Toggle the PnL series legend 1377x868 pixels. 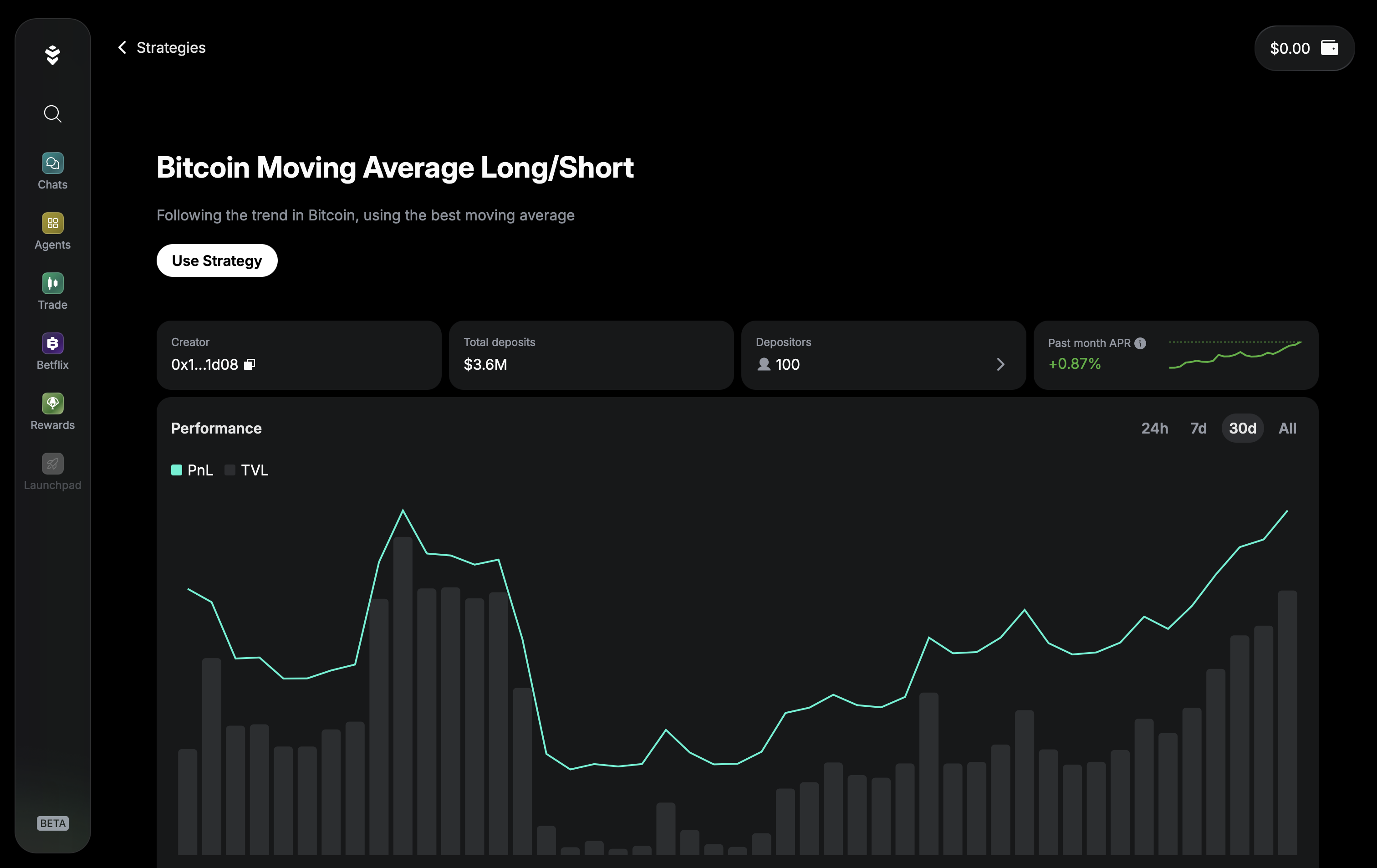(x=192, y=470)
